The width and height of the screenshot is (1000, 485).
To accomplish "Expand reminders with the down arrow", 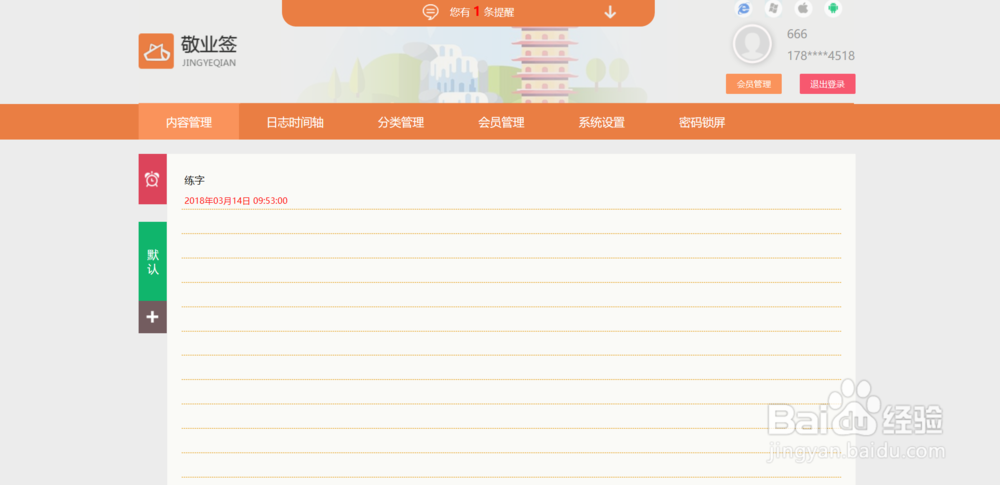I will click(610, 11).
